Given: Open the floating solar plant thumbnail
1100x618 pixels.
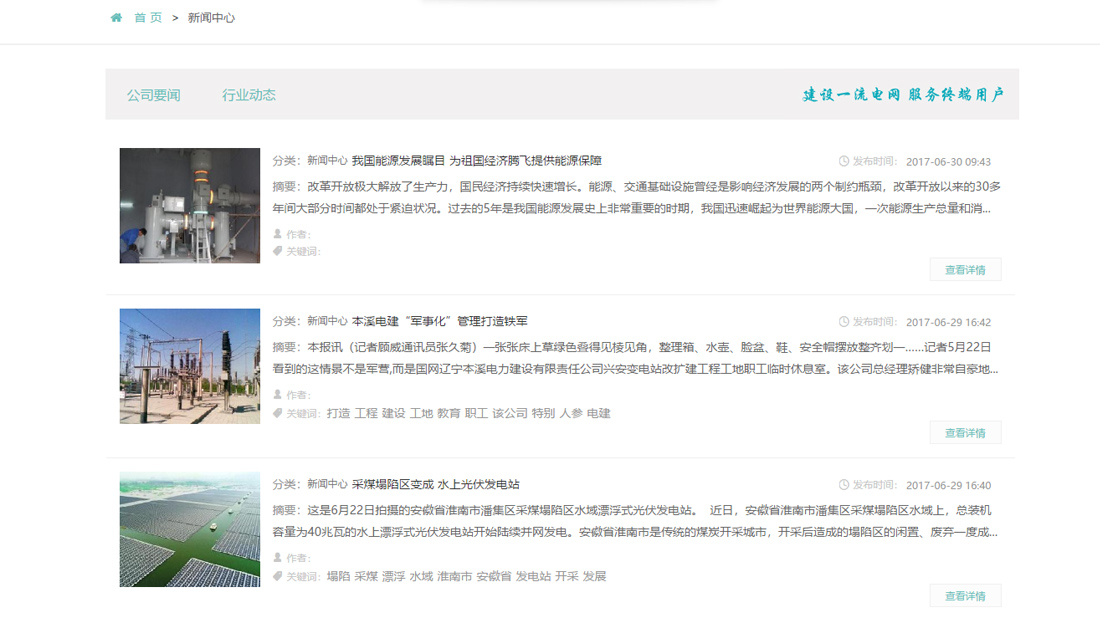Looking at the screenshot, I should pos(189,530).
